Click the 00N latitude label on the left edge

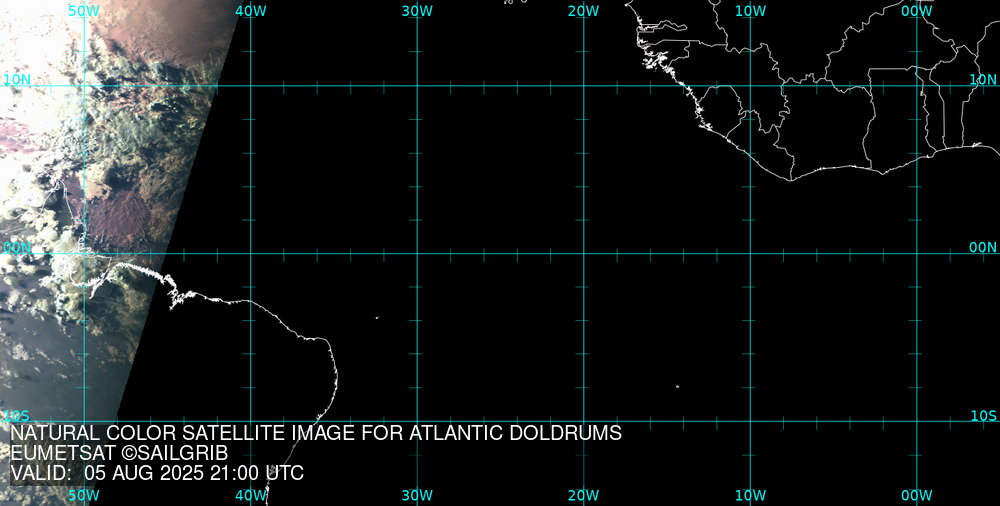pos(17,247)
